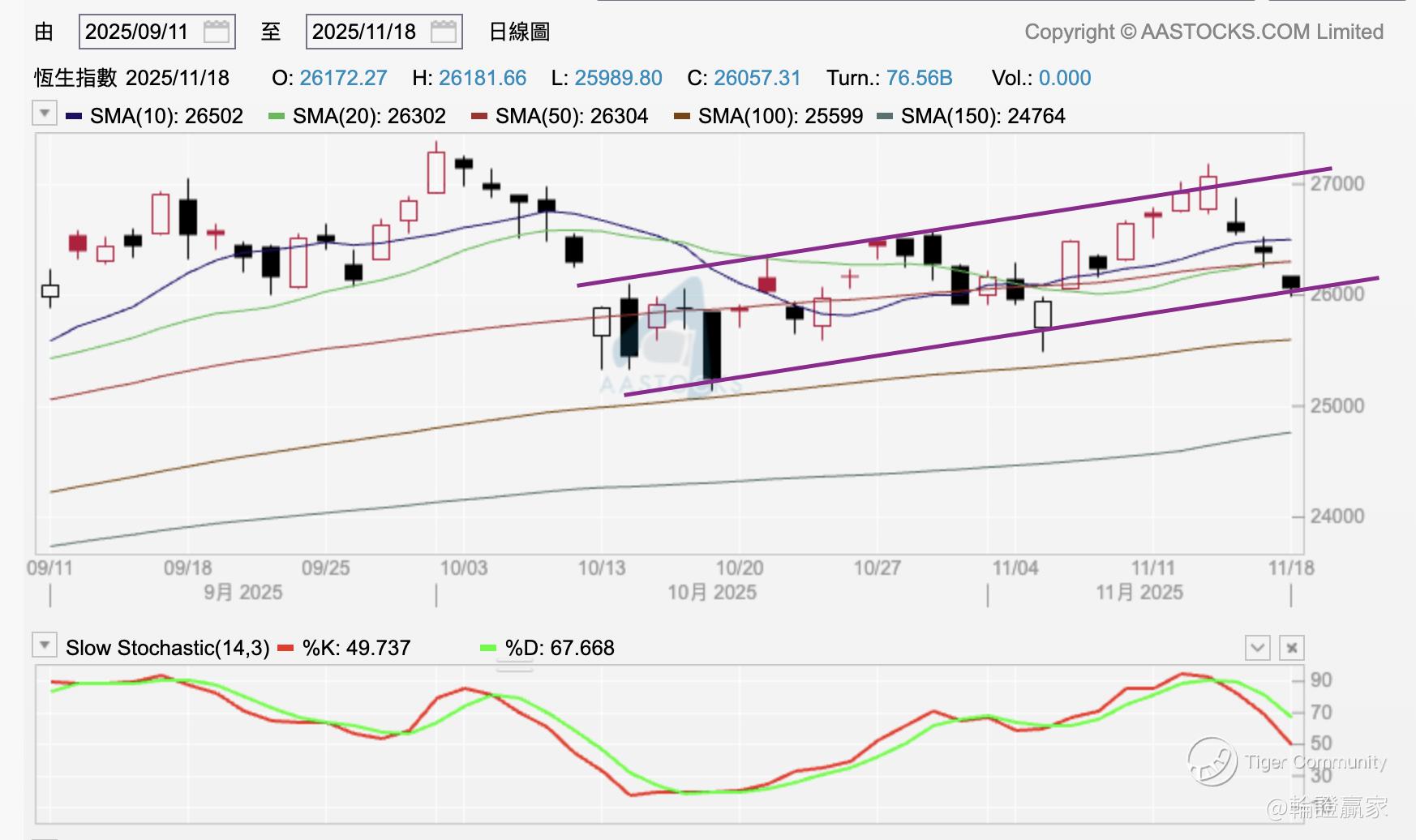Viewport: 1416px width, 840px height.
Task: Click the stochastic axis label 90
Action: point(1321,679)
